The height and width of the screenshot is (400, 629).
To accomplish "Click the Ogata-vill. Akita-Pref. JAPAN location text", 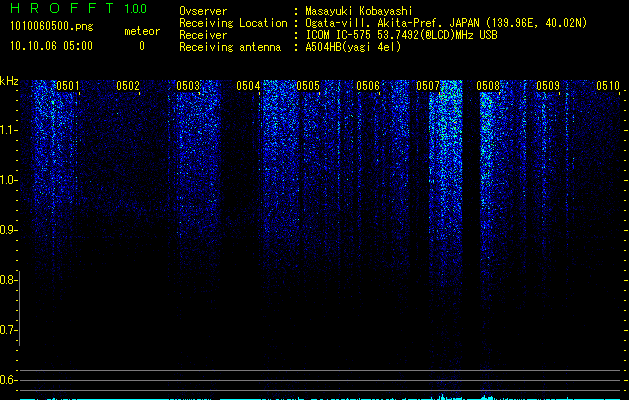I will 446,23.
